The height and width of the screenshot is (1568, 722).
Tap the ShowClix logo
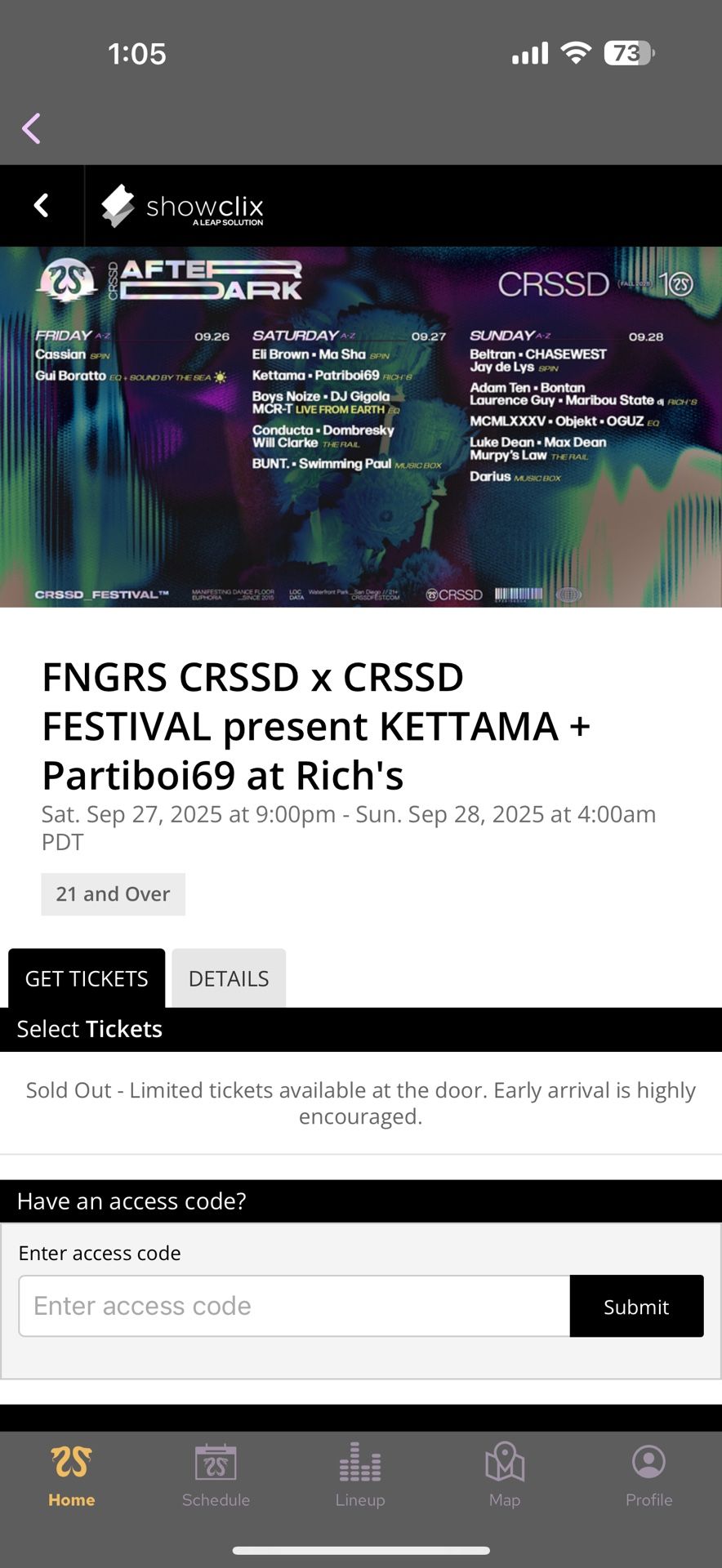pyautogui.click(x=183, y=206)
